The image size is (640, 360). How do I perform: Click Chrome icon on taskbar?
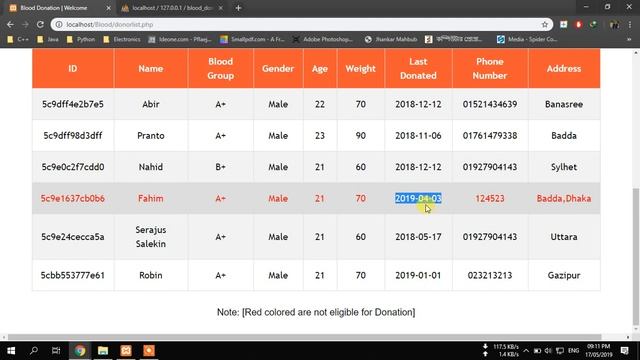tap(80, 351)
